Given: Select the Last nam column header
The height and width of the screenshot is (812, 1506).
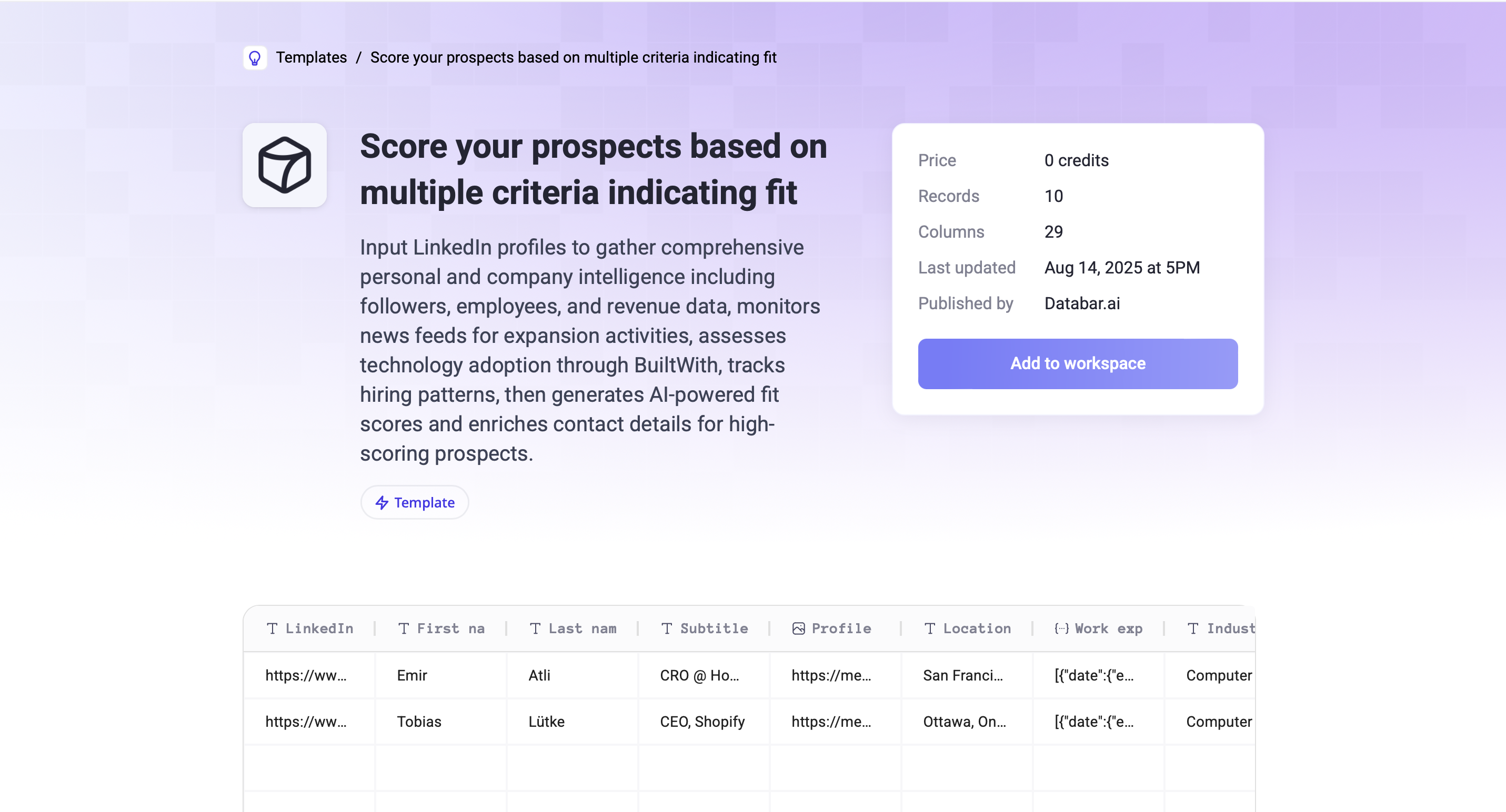Looking at the screenshot, I should coord(573,628).
